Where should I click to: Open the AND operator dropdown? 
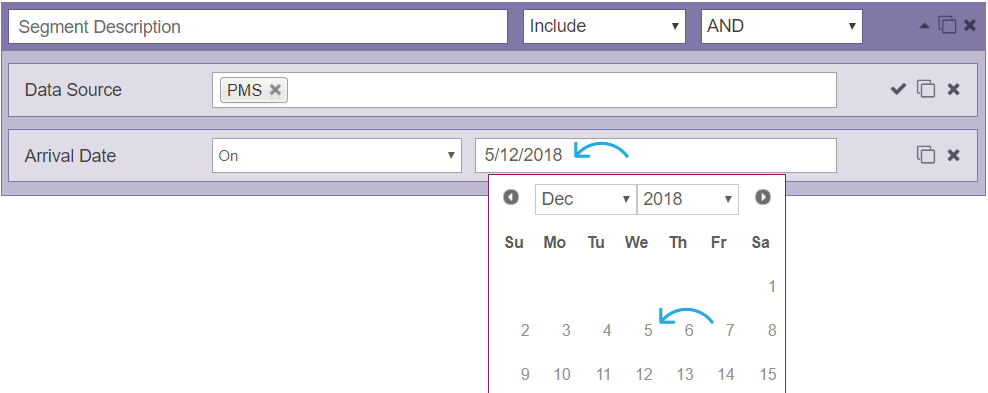coord(782,26)
